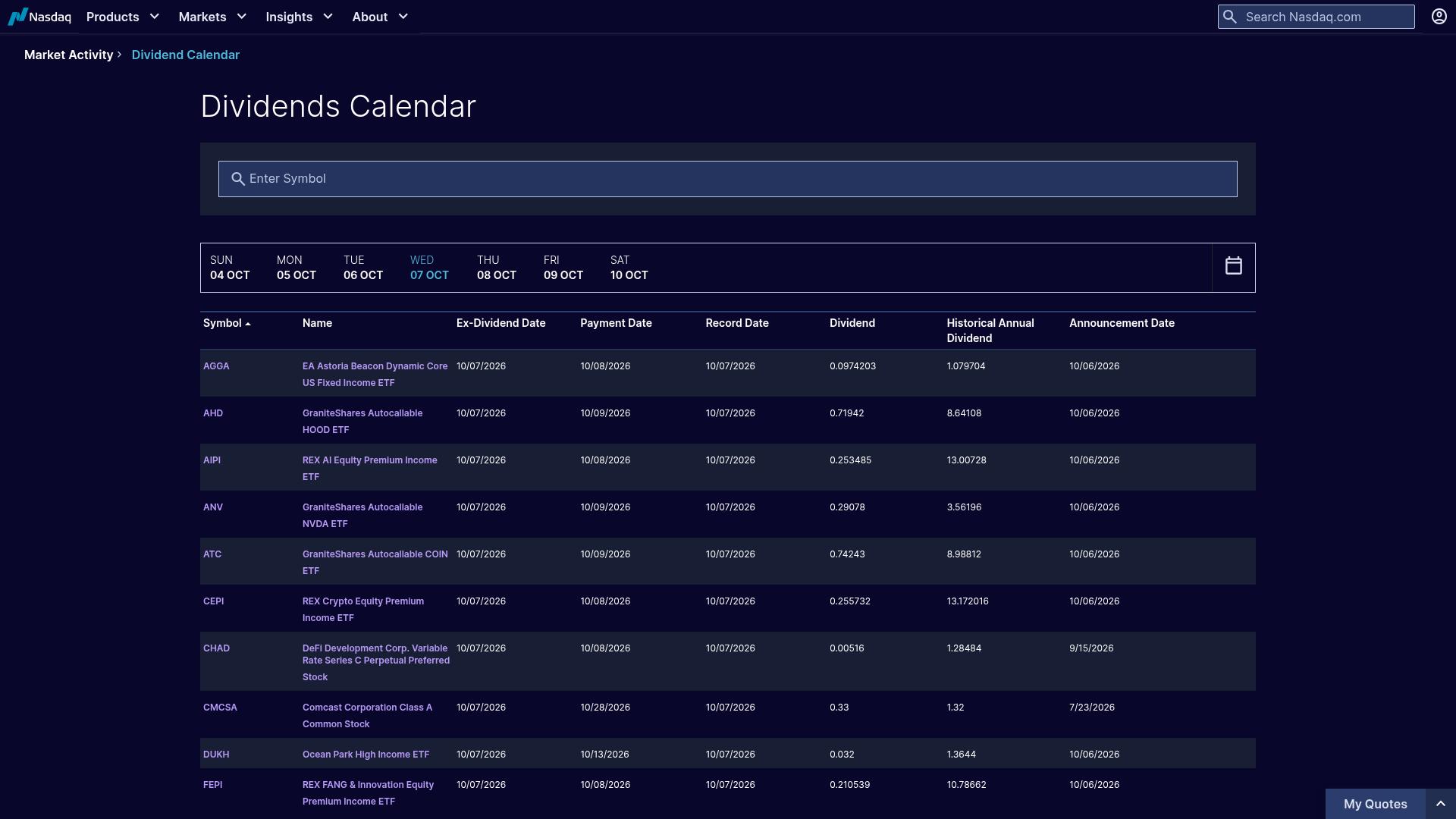Open Comcast Corporation Class A Common Stock link

(367, 716)
